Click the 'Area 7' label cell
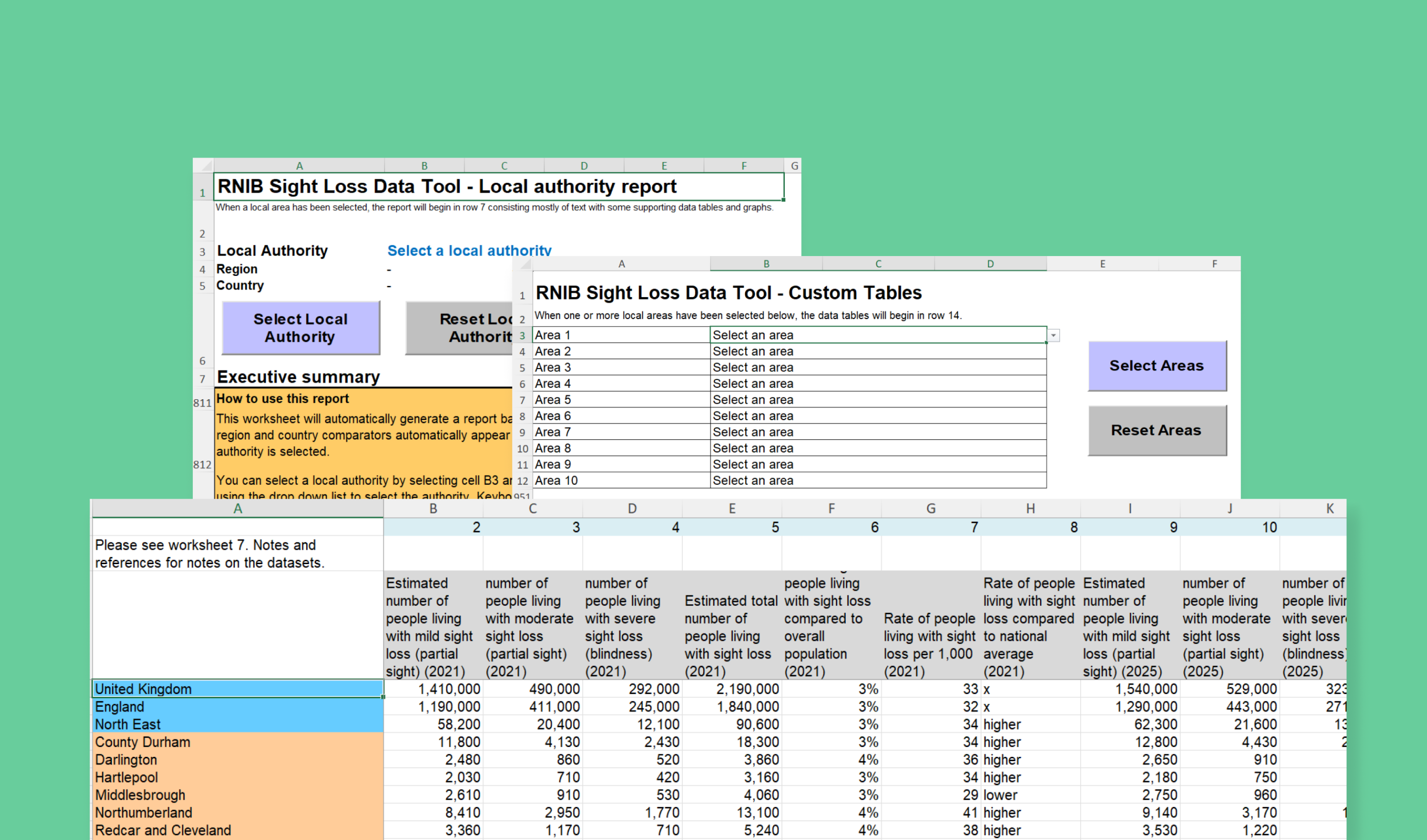This screenshot has height=840, width=1427. click(621, 432)
